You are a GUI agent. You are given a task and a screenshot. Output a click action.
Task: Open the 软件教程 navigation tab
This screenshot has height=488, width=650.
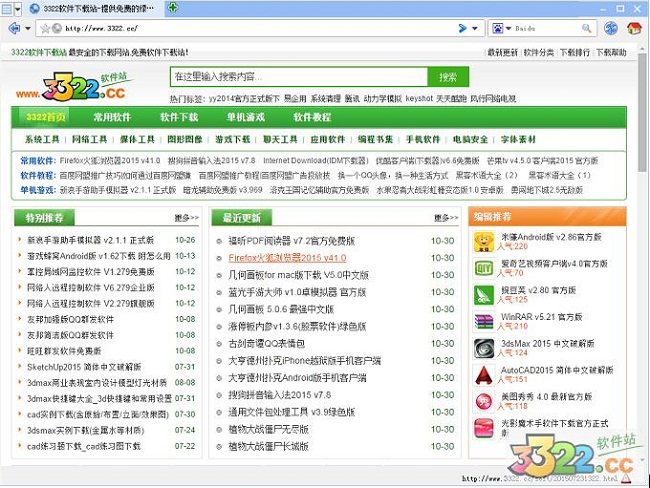pos(312,117)
